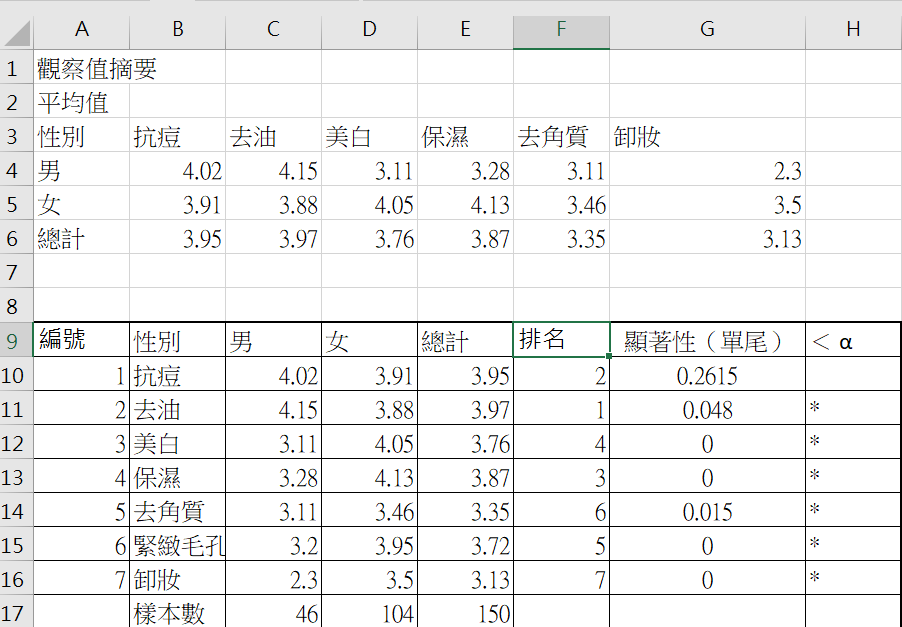Click the 樣本數 label cell

pos(177,613)
